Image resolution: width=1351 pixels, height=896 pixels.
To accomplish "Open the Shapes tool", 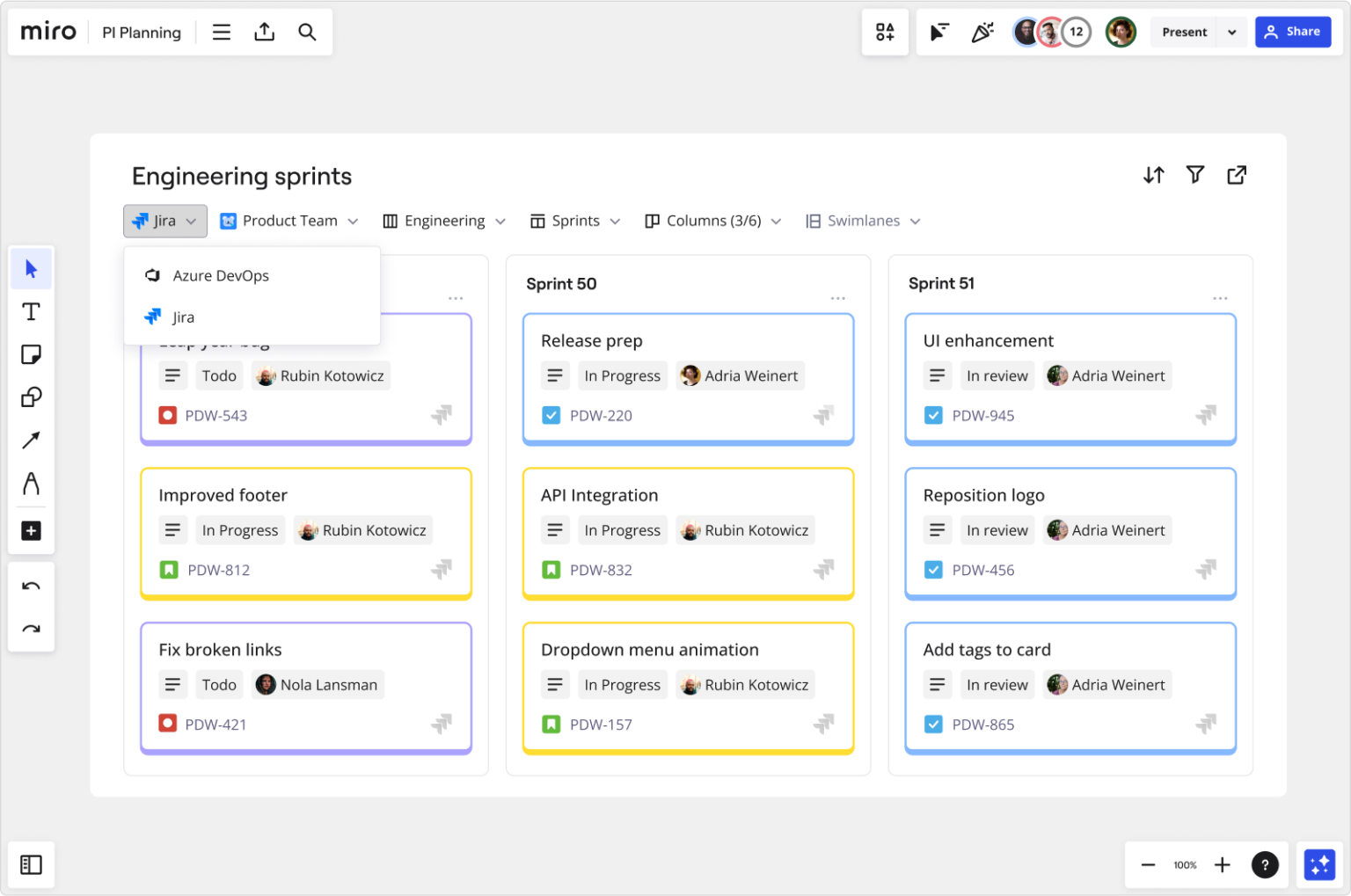I will [x=31, y=397].
